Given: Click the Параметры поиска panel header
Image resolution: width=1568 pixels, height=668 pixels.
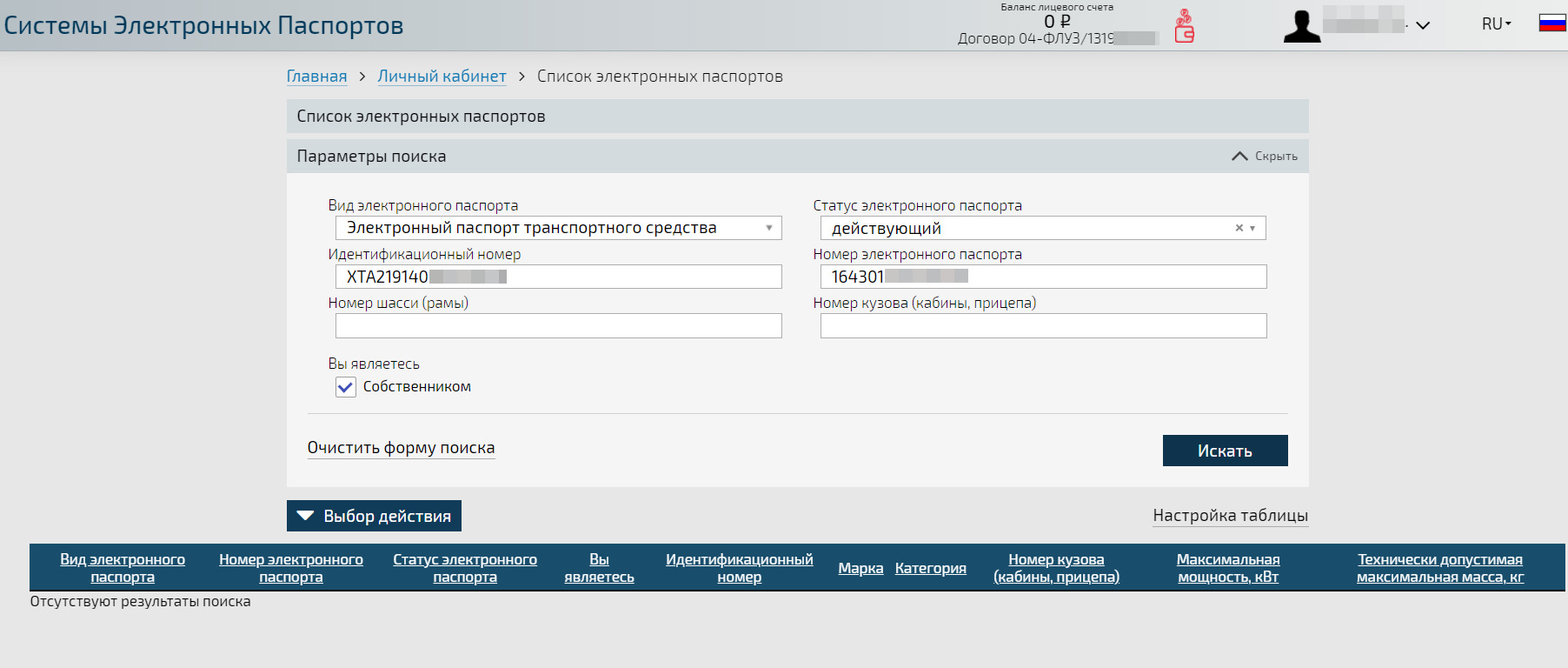Looking at the screenshot, I should pyautogui.click(x=797, y=157).
